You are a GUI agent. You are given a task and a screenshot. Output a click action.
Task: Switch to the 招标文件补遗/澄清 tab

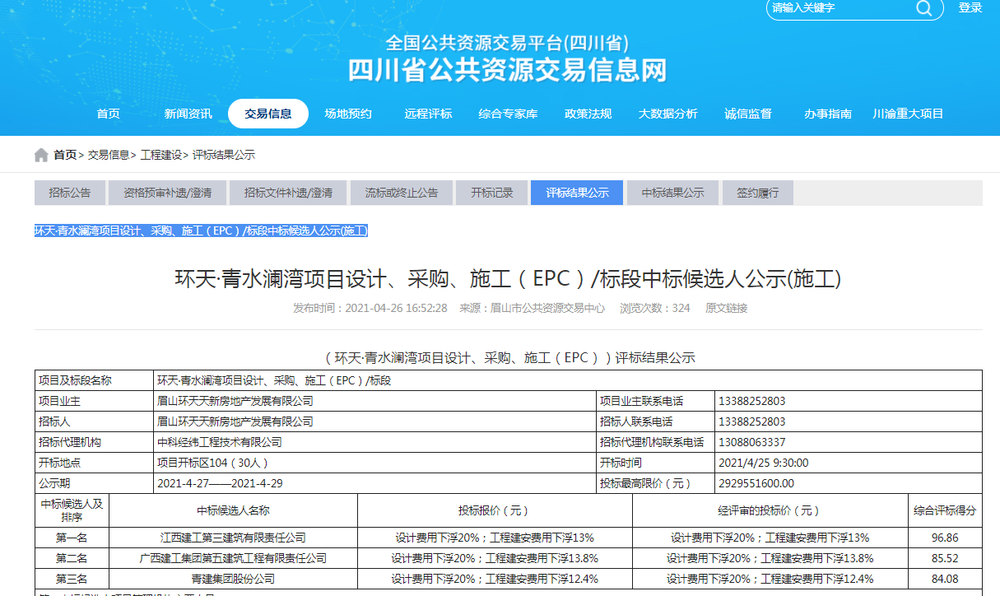tap(288, 193)
